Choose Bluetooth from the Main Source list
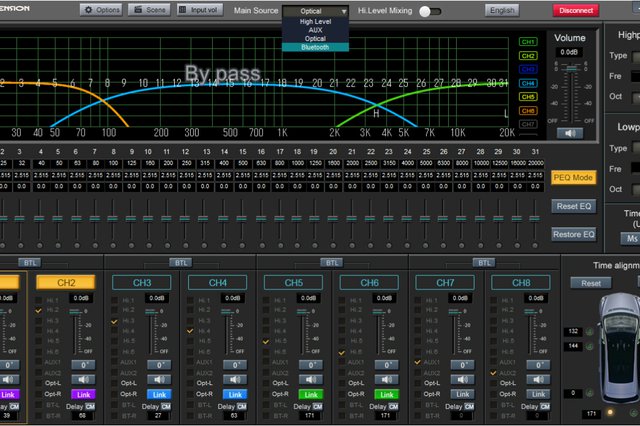This screenshot has width=640, height=426. [x=315, y=47]
